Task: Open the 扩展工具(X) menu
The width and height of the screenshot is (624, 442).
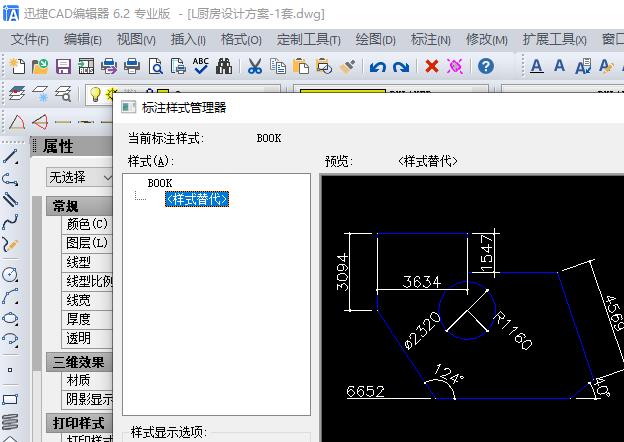Action: pos(555,40)
